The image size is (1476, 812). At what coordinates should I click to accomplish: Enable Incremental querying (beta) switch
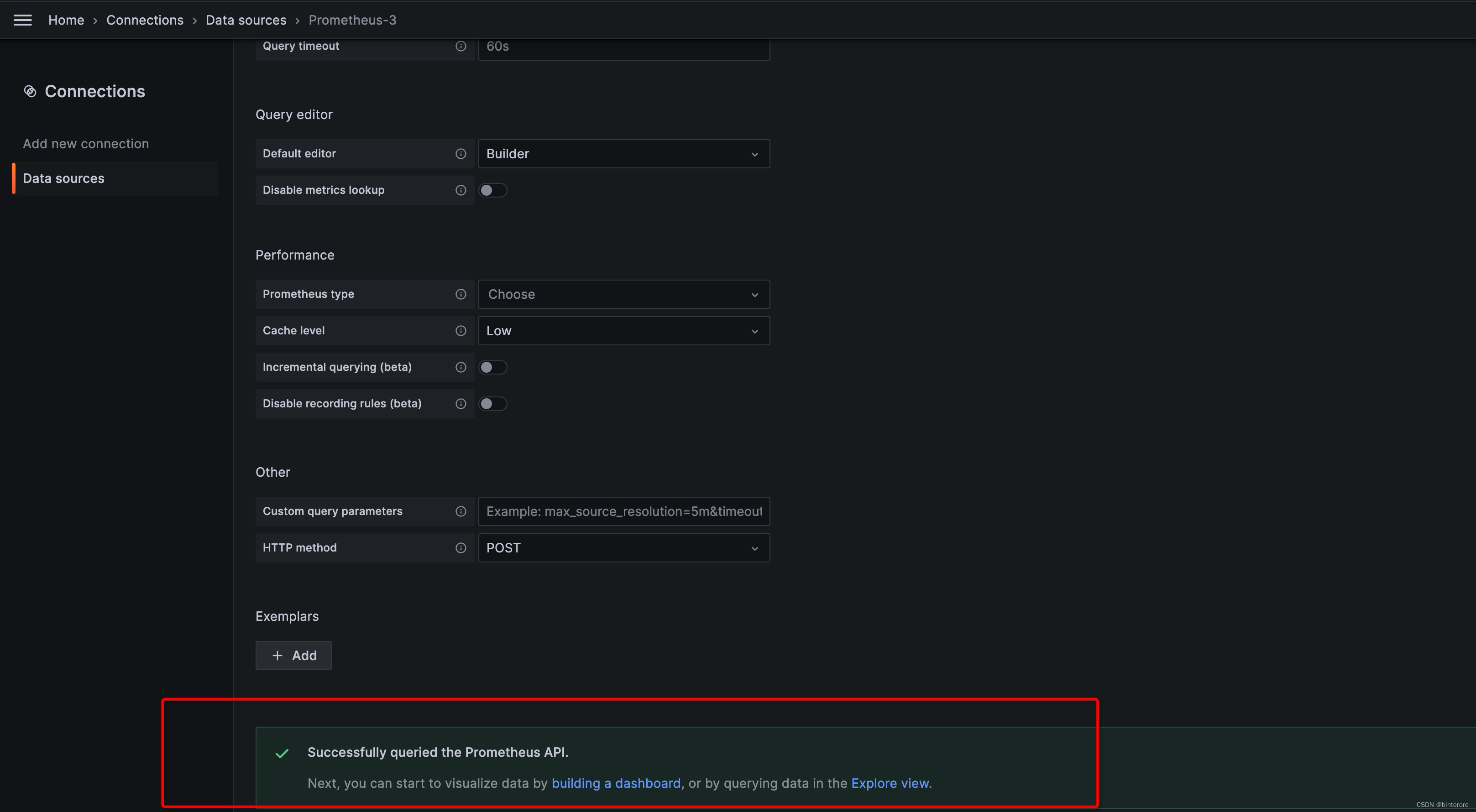pyautogui.click(x=493, y=367)
